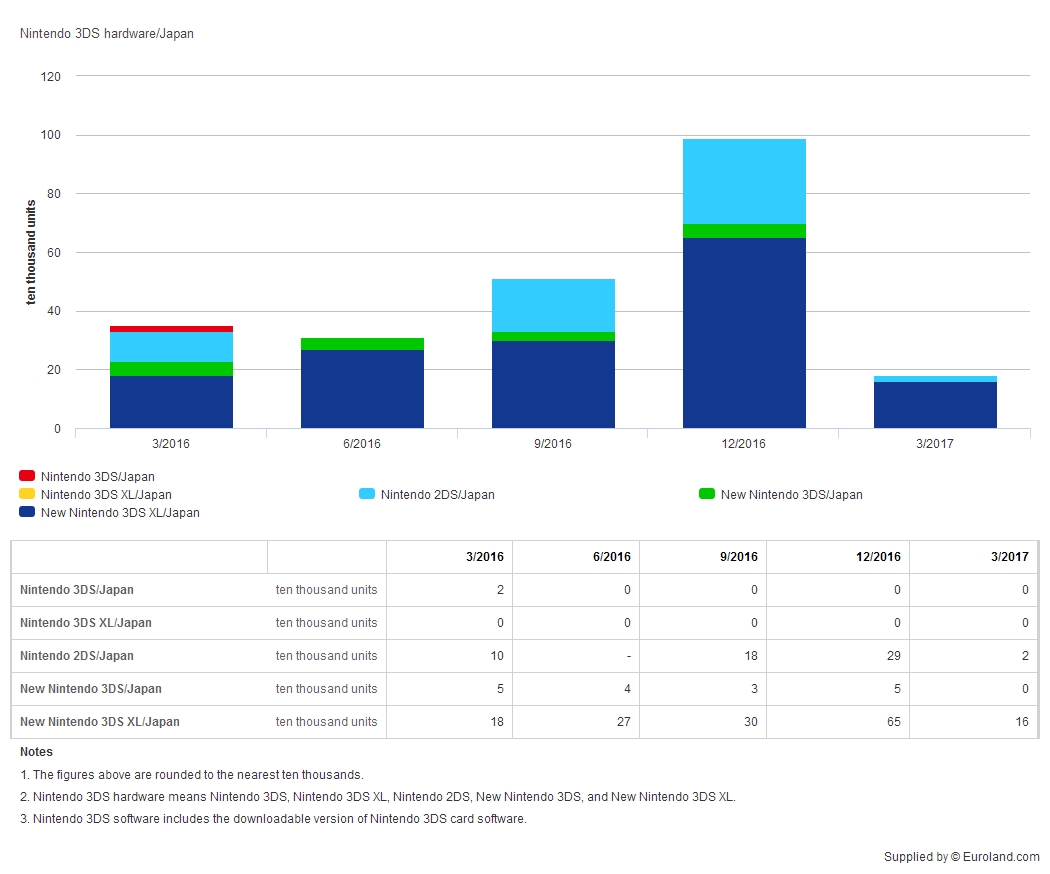Click the dash in Nintendo 2DS/Japan 6/2016 cell
Viewport: 1050px width, 874px height.
(x=628, y=656)
